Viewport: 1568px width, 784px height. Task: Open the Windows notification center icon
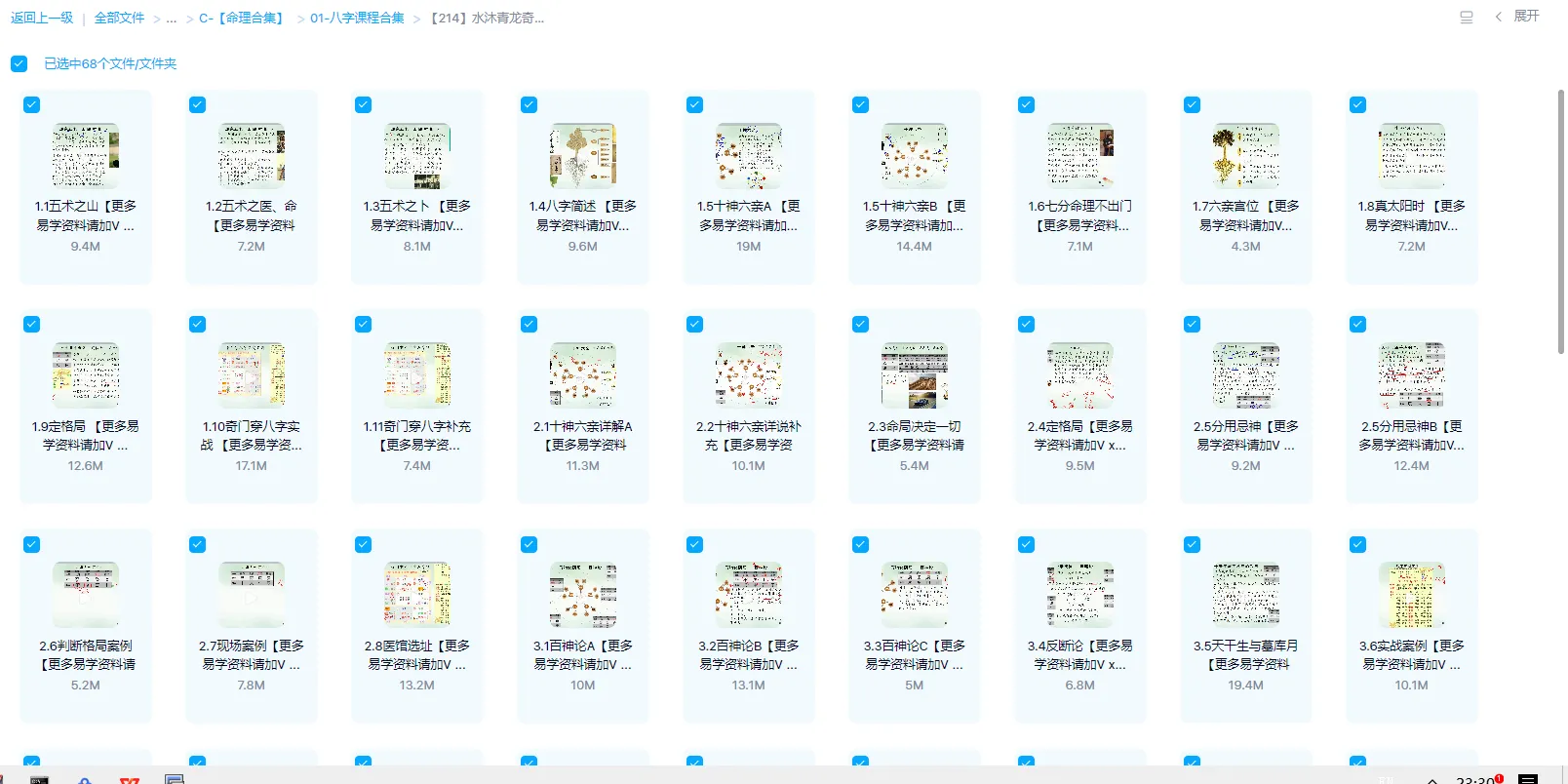point(1528,779)
